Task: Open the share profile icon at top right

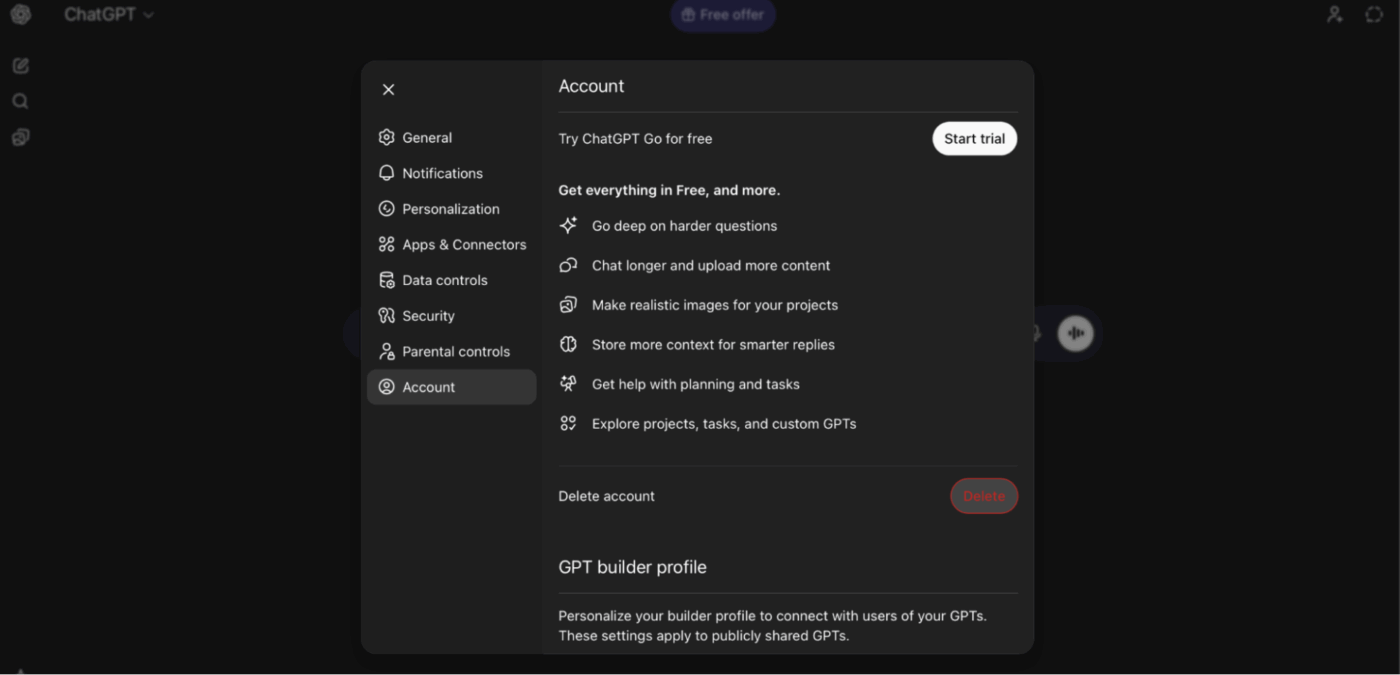Action: pos(1334,14)
